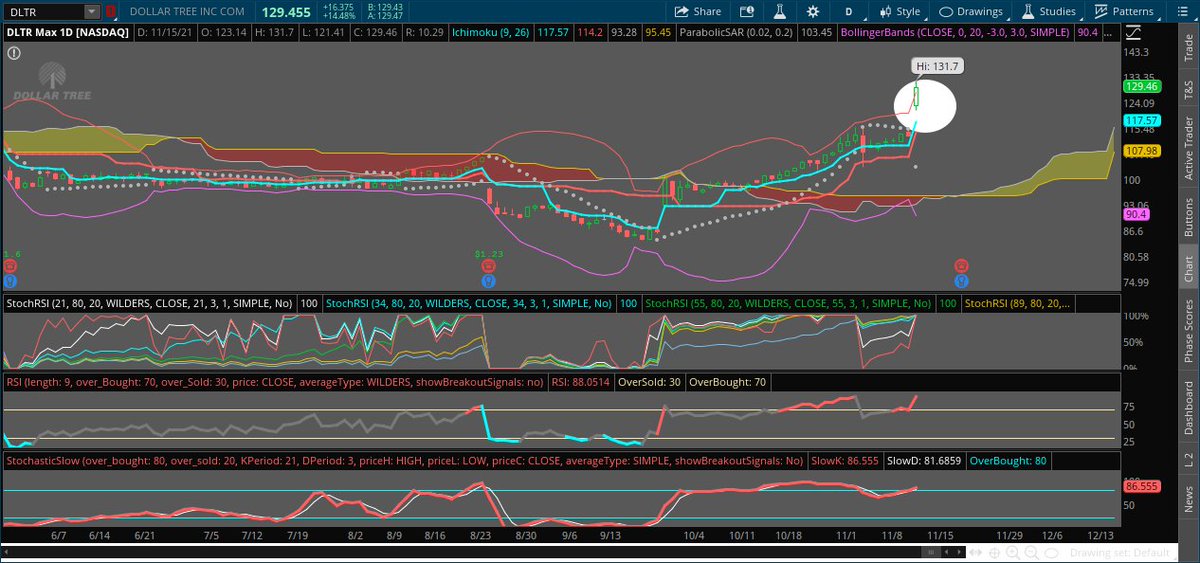Click the SlowD: 81.6859 value
This screenshot has width=1200, height=563.
tap(924, 461)
